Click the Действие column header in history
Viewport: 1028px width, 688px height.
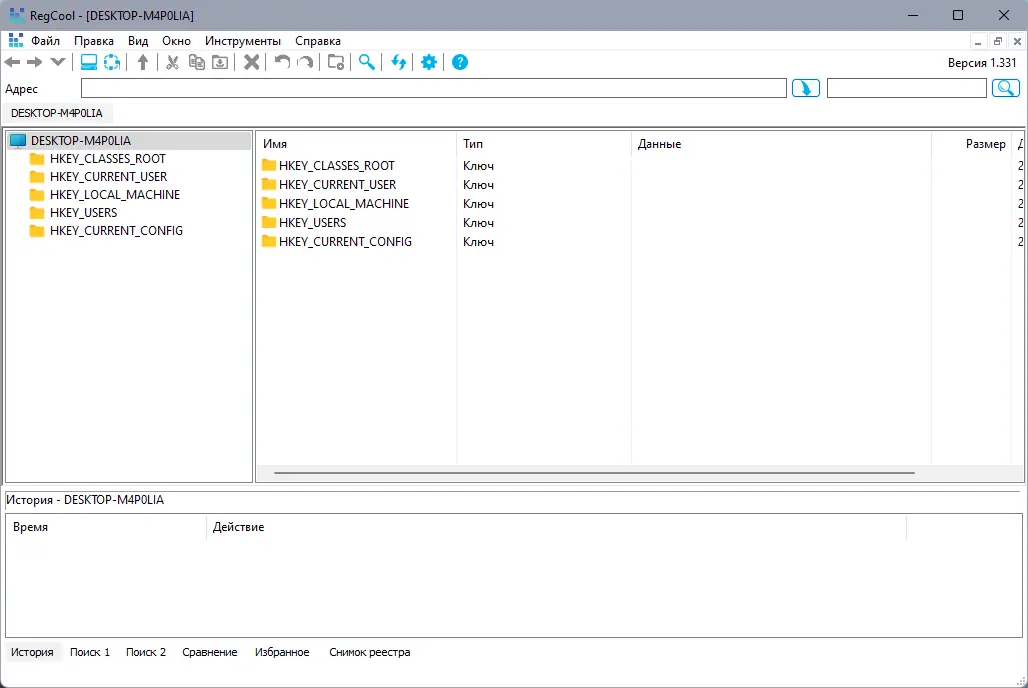pyautogui.click(x=557, y=527)
